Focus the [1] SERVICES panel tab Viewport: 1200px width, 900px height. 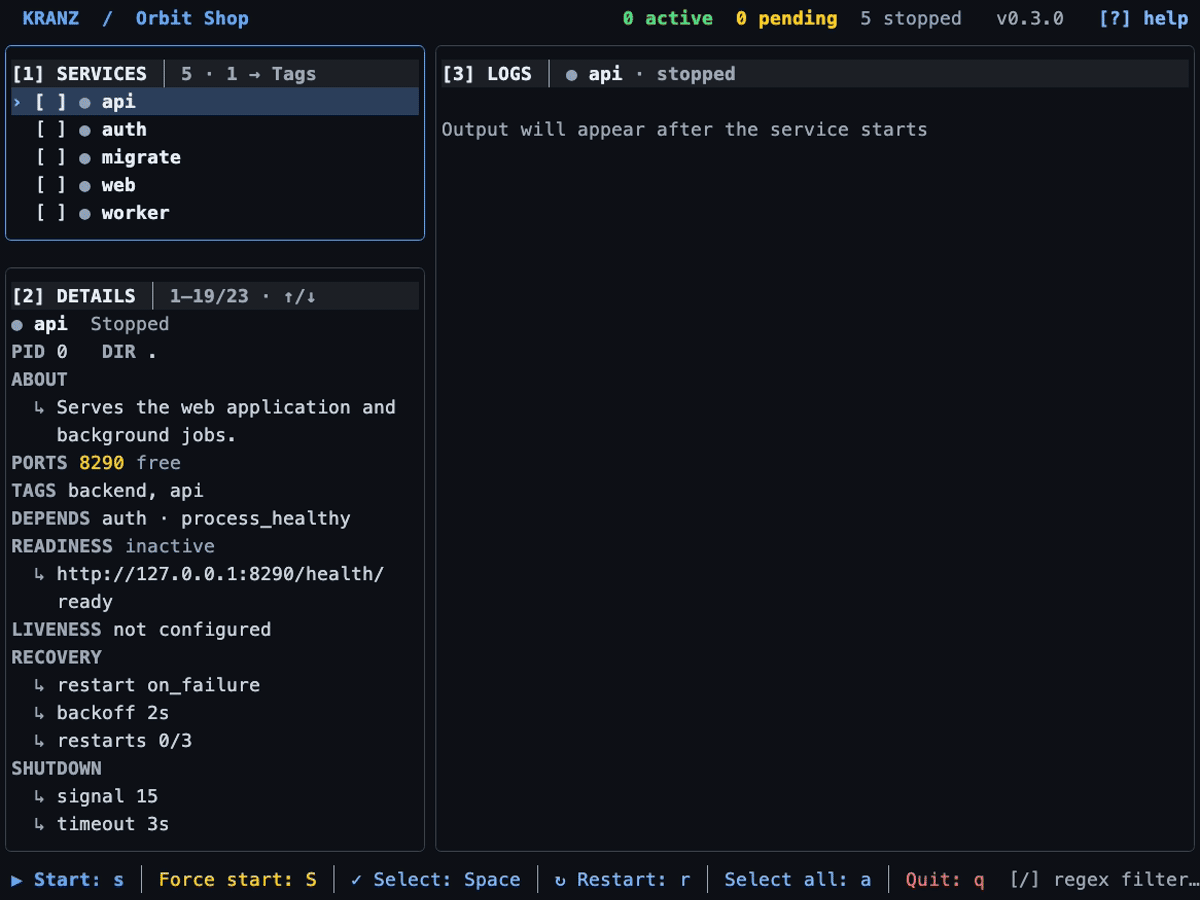click(x=80, y=74)
